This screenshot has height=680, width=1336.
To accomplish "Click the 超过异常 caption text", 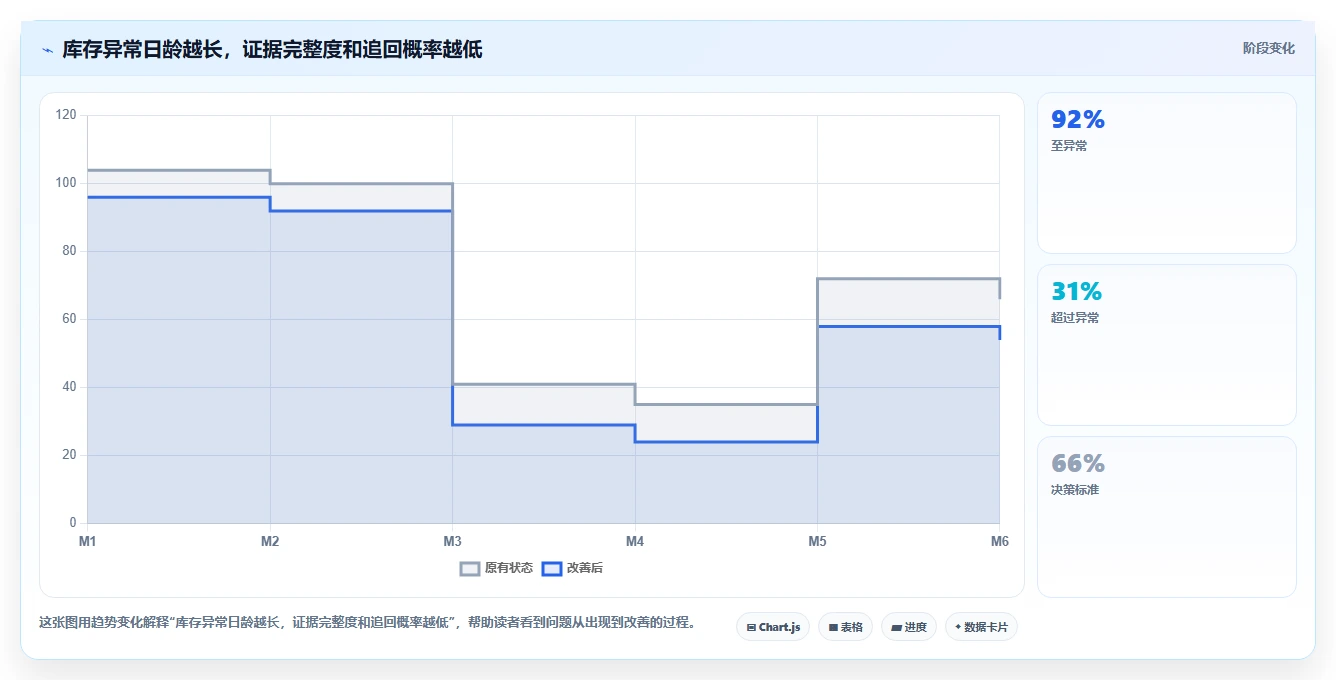I will (1075, 318).
